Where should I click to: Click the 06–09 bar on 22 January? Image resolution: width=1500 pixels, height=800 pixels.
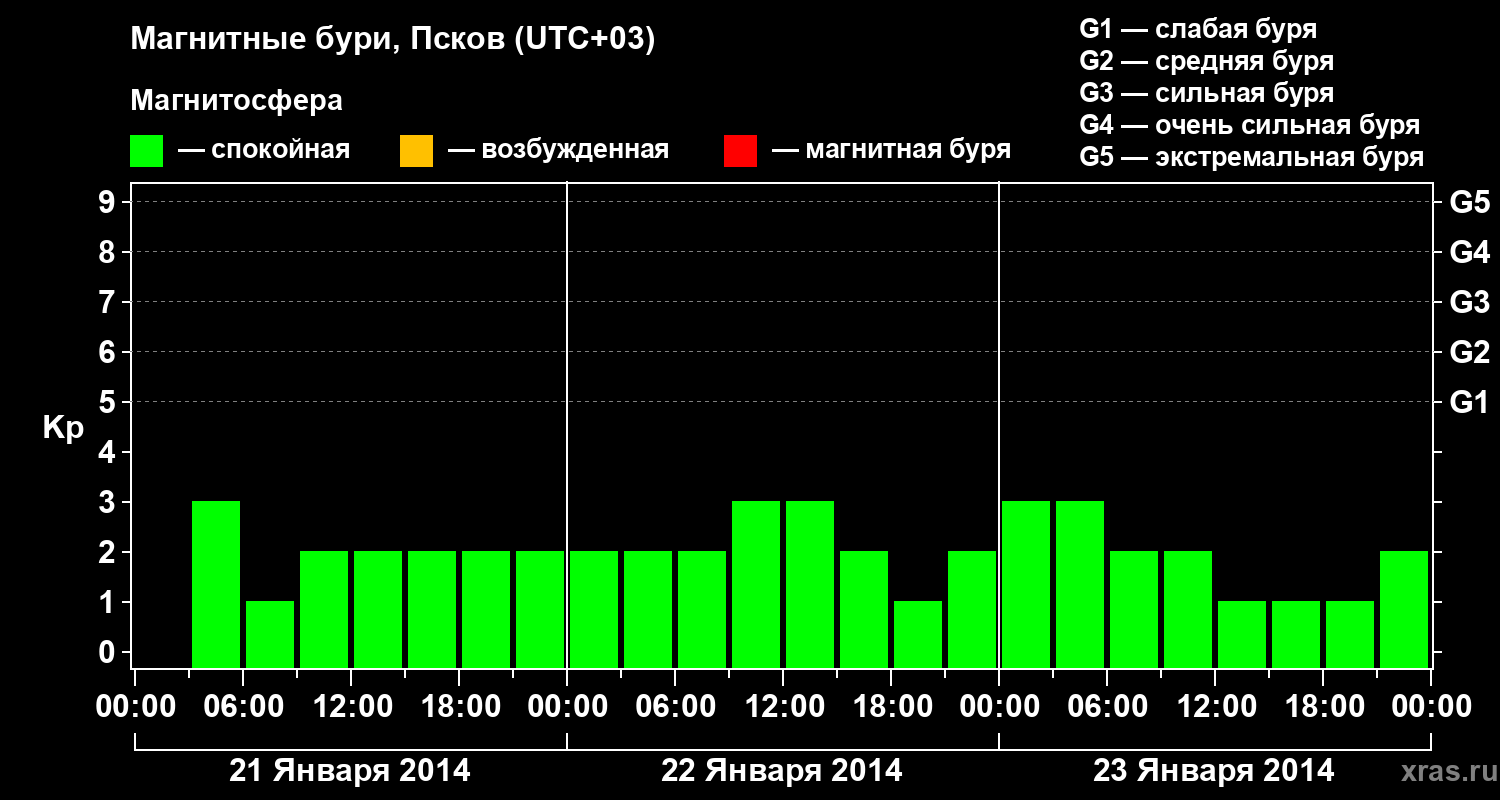(702, 609)
